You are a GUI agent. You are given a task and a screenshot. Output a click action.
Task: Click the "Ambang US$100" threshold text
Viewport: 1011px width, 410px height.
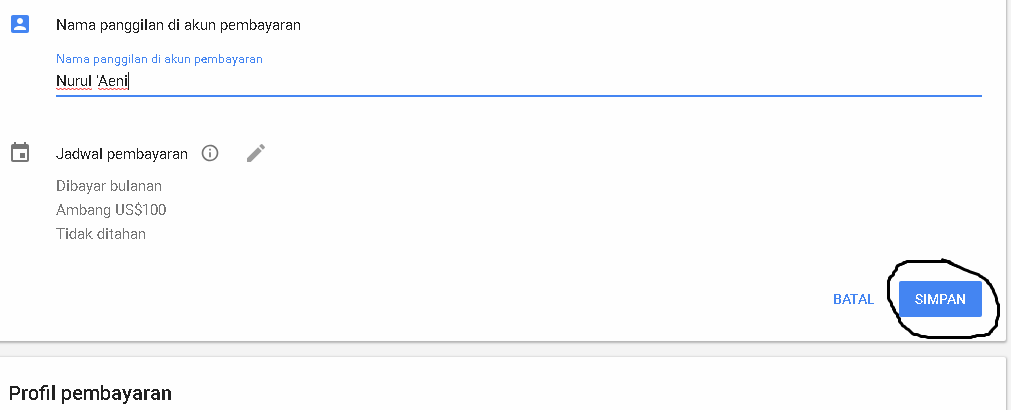pyautogui.click(x=111, y=210)
